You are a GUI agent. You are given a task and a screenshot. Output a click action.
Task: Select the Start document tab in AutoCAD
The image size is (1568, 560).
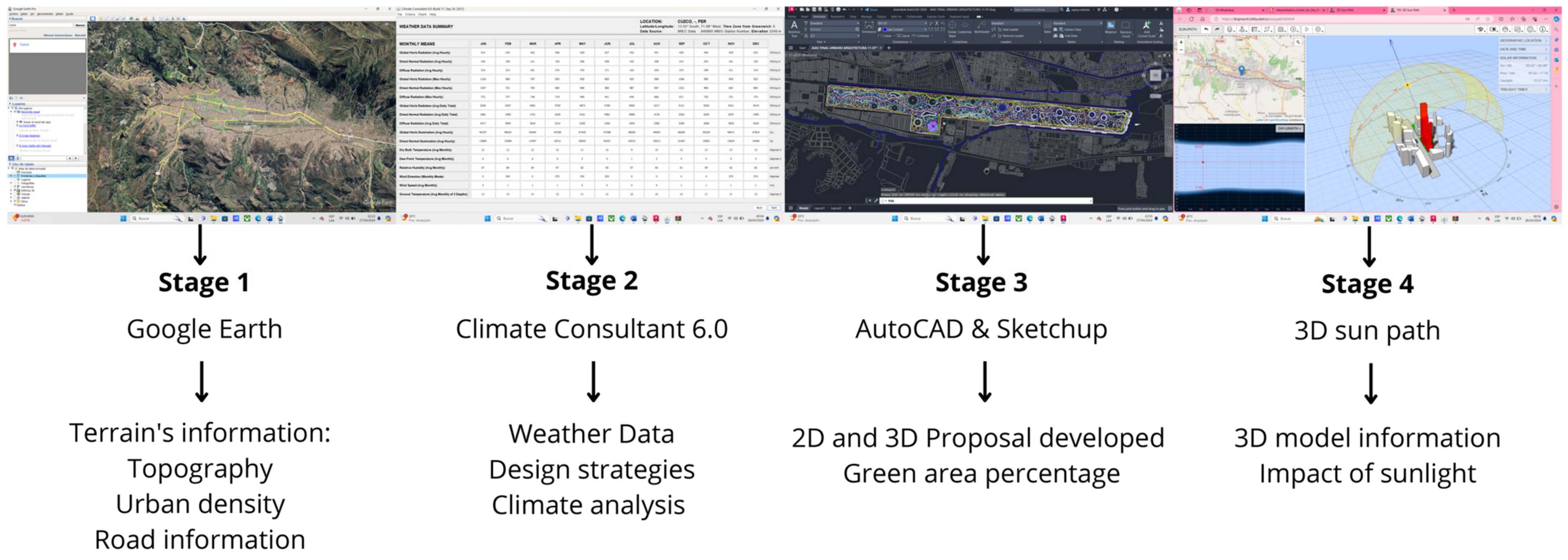click(802, 48)
